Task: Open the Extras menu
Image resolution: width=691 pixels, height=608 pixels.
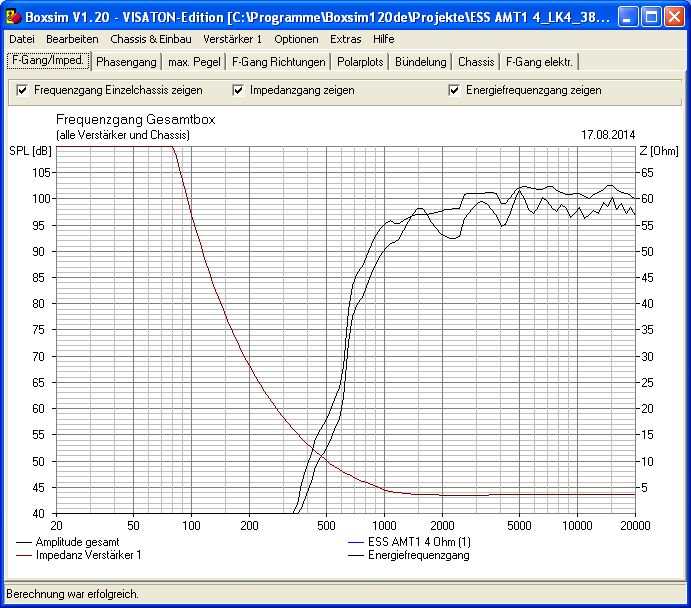Action: point(346,39)
